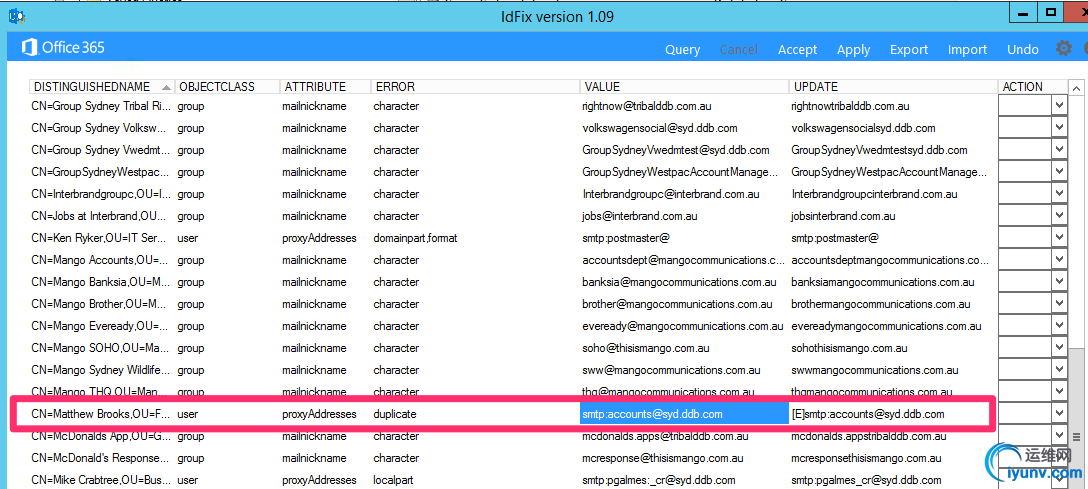Sort by ERROR column header
Viewport: 1088px width, 489px height.
475,87
